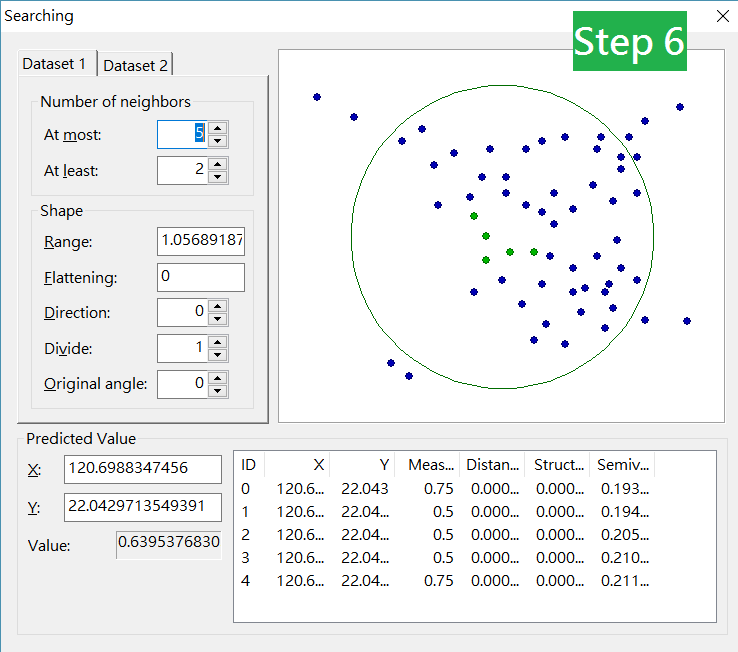The height and width of the screenshot is (652, 738).
Task: Switch to the Dataset 1 tab
Action: [56, 64]
